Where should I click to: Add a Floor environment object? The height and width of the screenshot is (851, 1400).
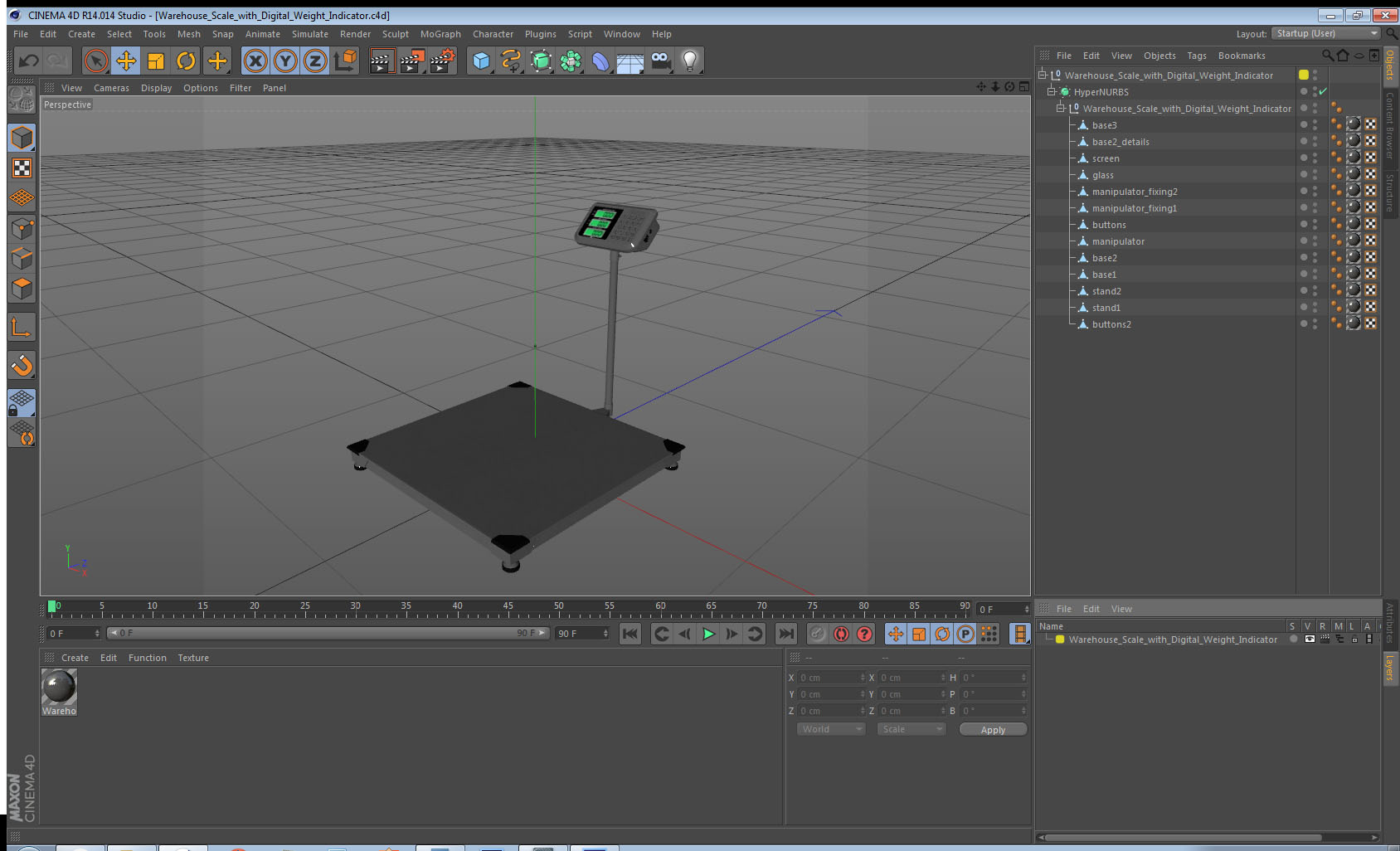[x=630, y=61]
